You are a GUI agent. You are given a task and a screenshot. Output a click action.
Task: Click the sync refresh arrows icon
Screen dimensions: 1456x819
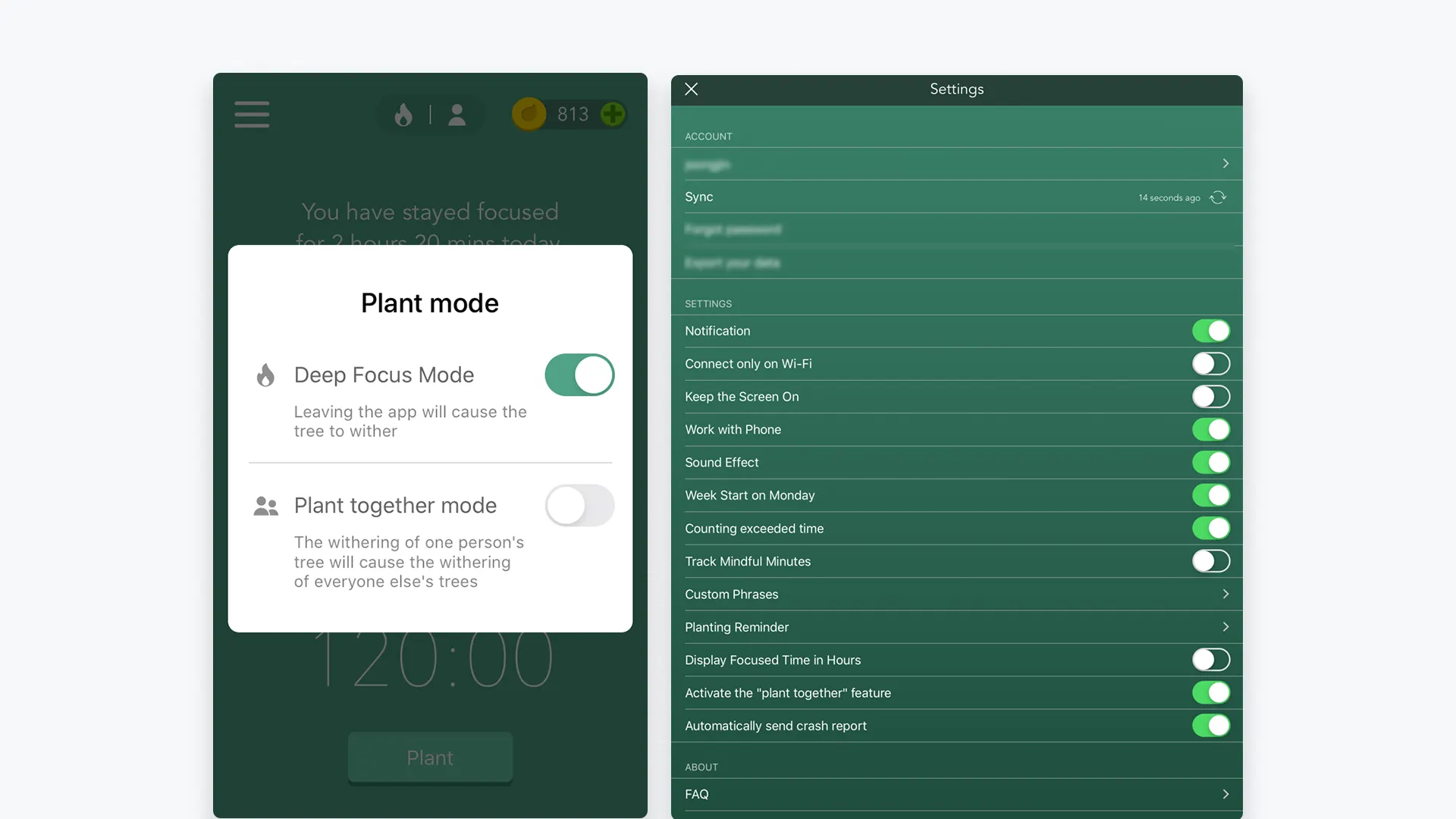coord(1218,197)
